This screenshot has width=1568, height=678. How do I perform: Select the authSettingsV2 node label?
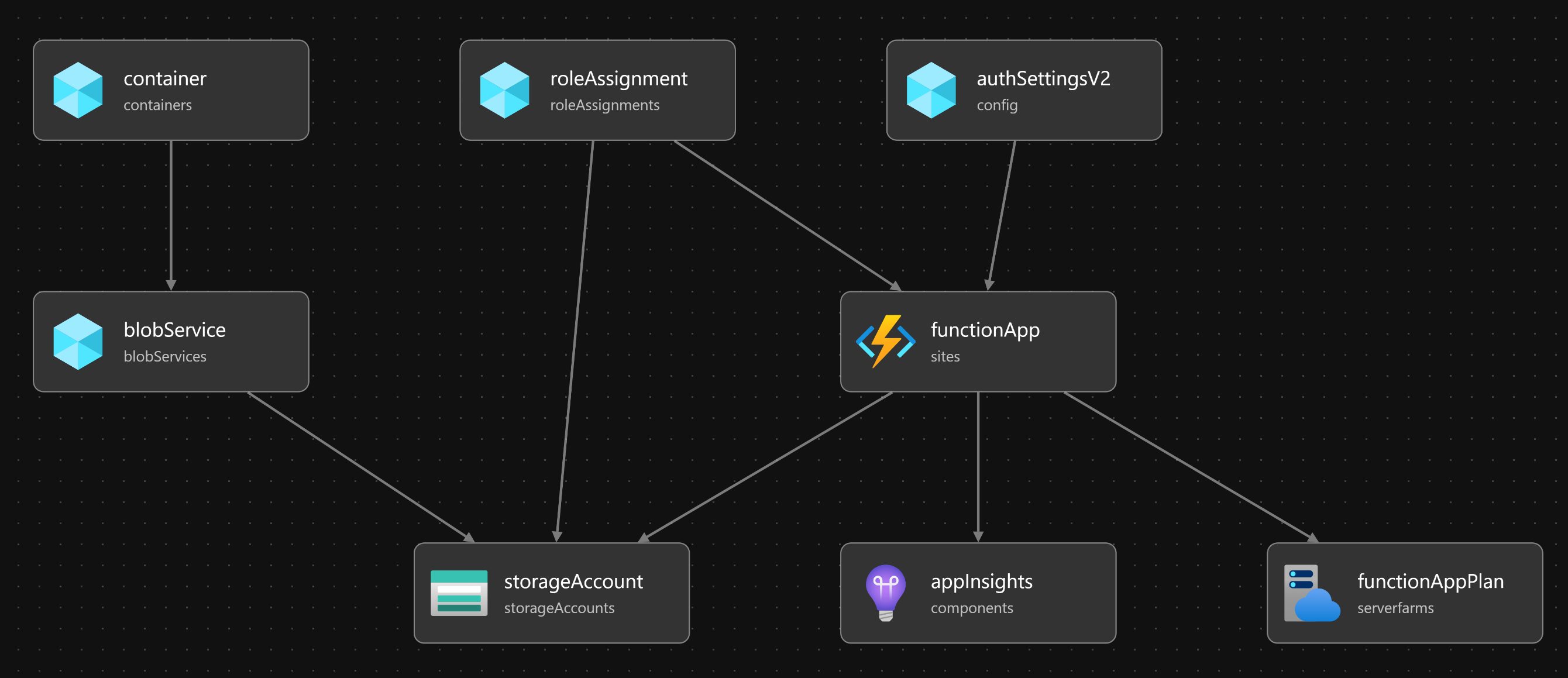[1043, 78]
